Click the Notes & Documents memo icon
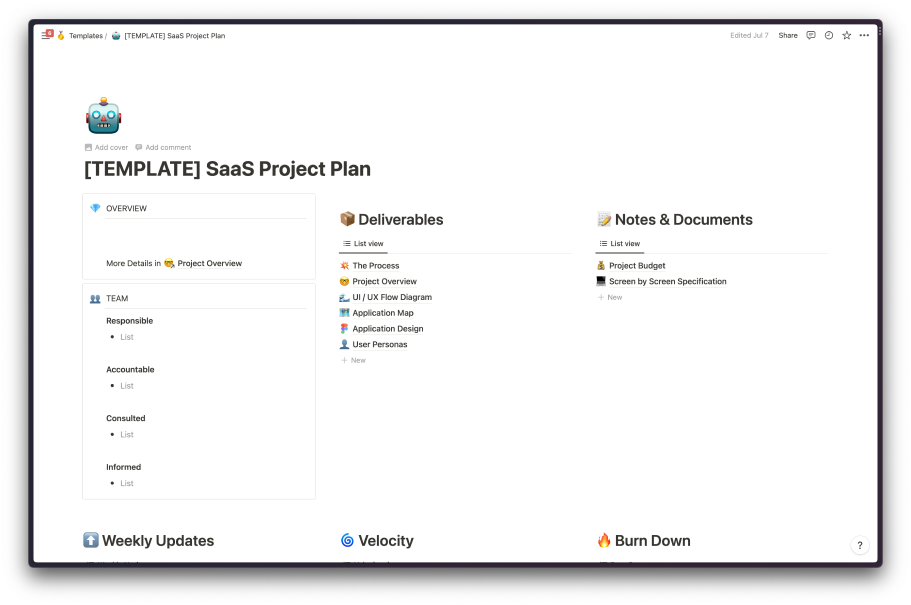 [604, 219]
